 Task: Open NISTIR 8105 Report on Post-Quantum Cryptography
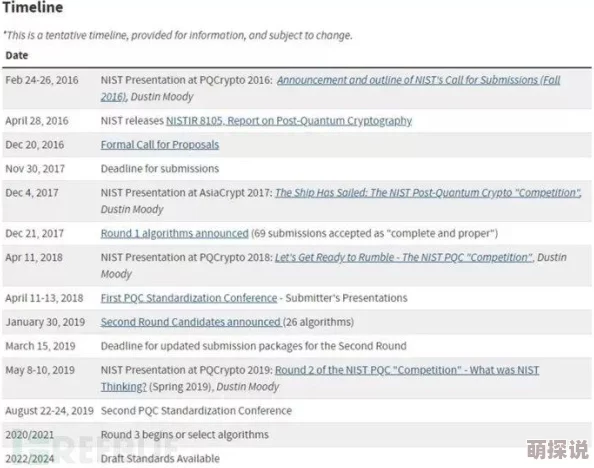289,121
